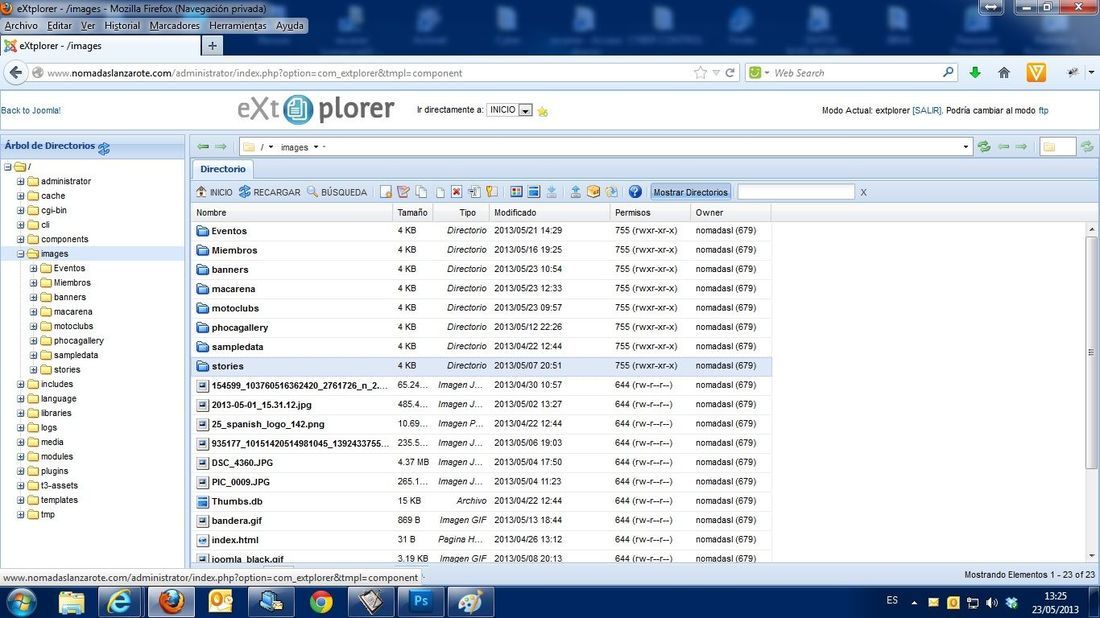
Task: Toggle the Mostrar Directorios button
Action: (x=690, y=192)
